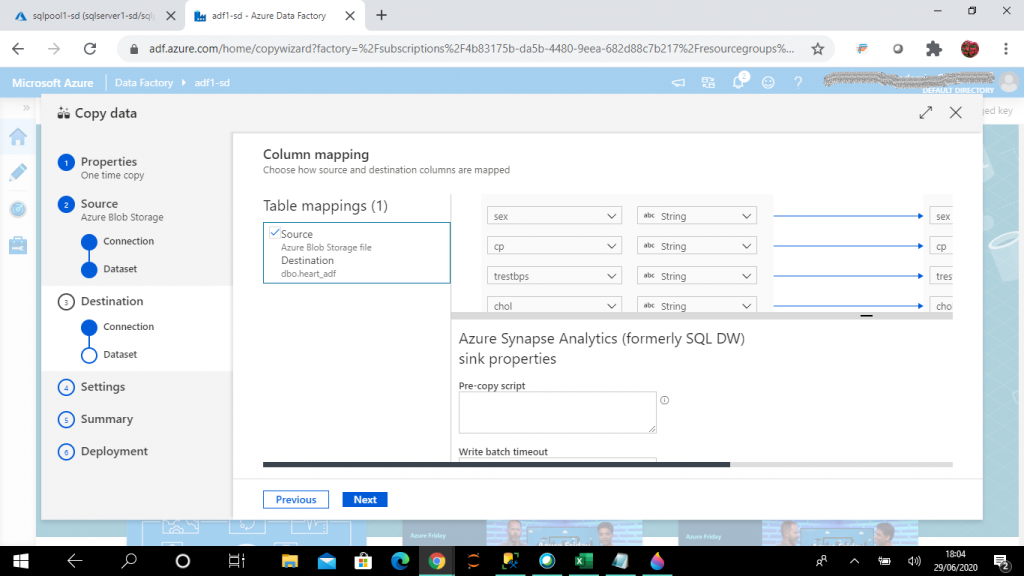Go to Destination step in wizard
1024x576 pixels.
112,301
